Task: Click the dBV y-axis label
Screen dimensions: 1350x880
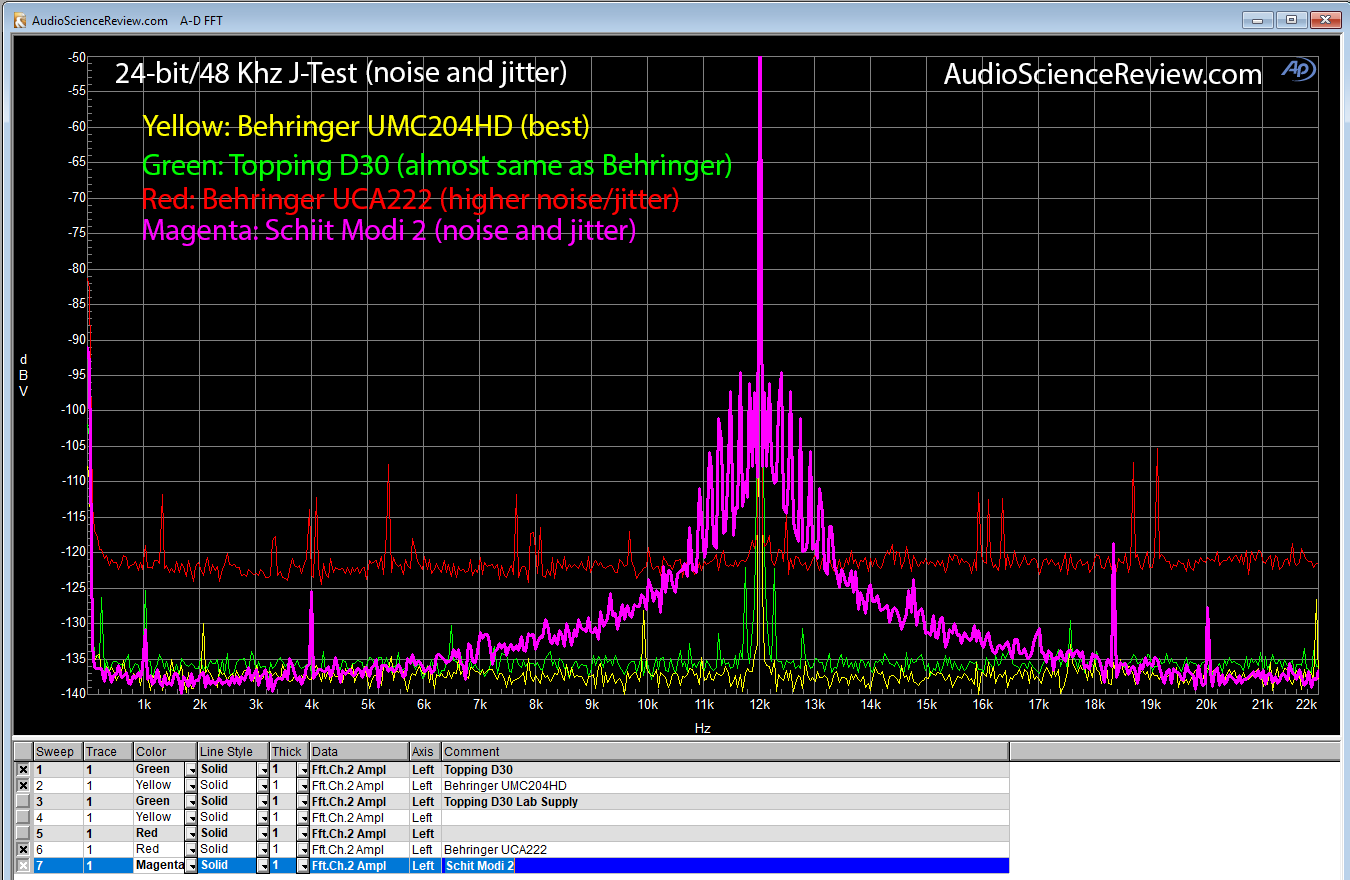Action: tap(23, 375)
